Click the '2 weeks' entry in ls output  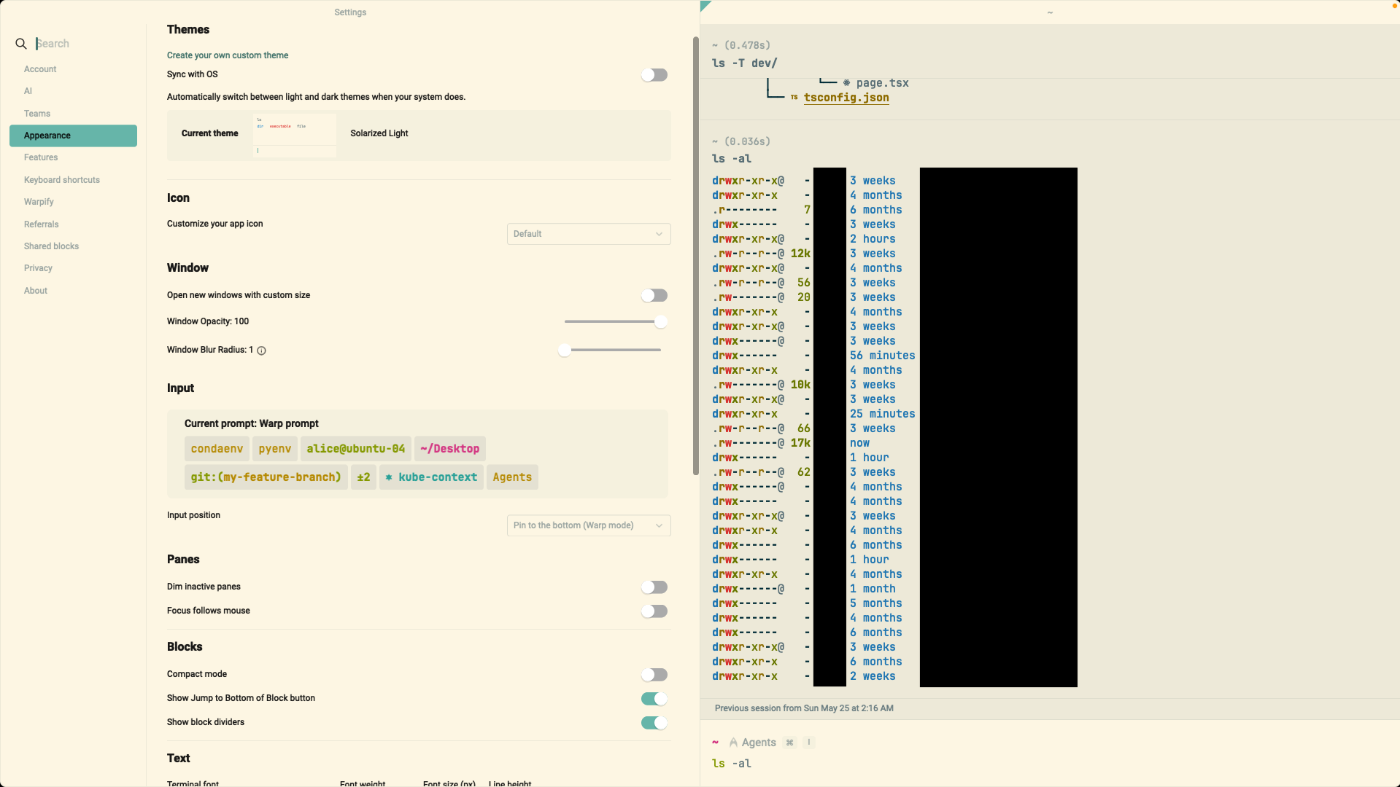click(873, 676)
